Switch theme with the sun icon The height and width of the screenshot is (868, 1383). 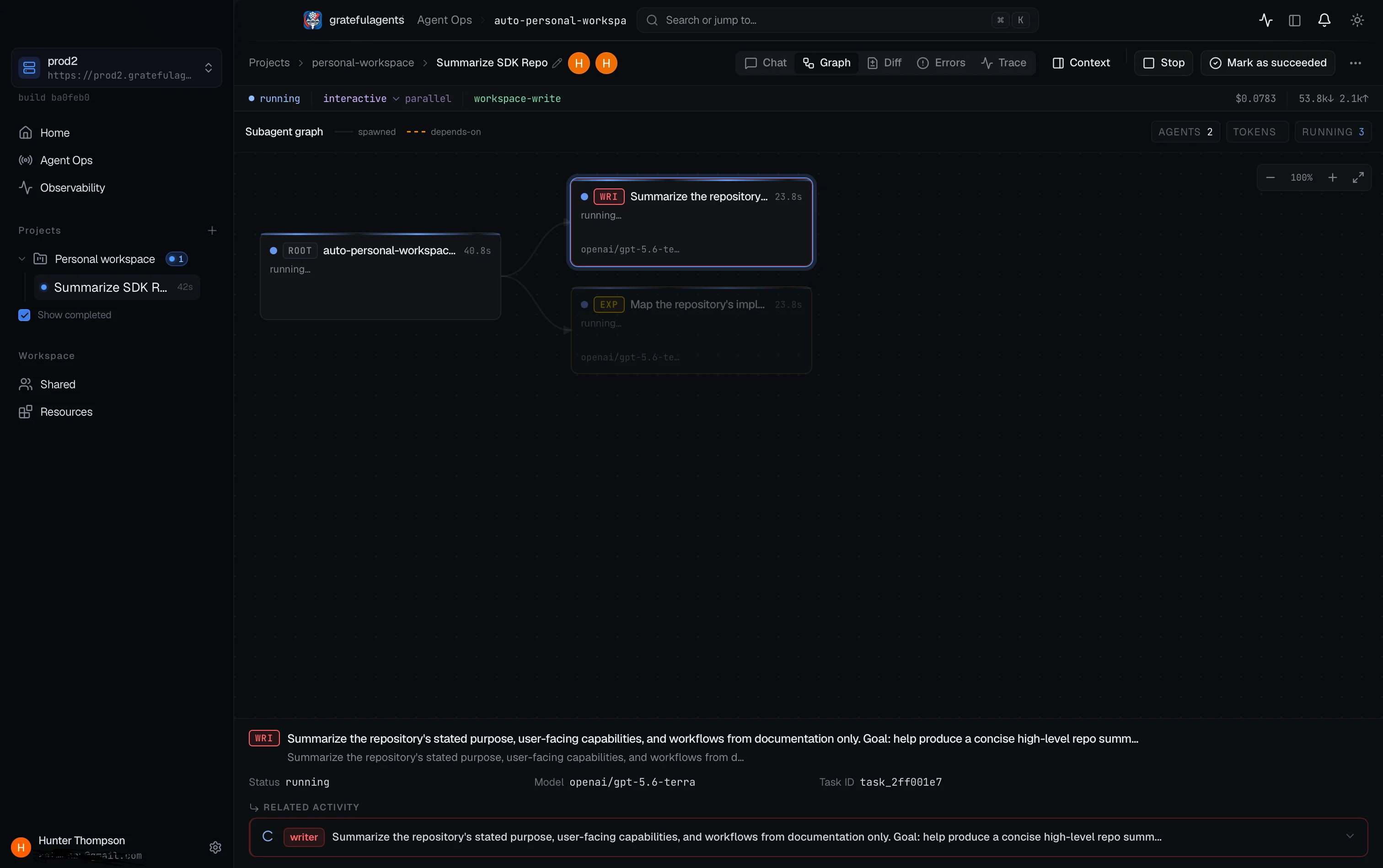(1356, 20)
